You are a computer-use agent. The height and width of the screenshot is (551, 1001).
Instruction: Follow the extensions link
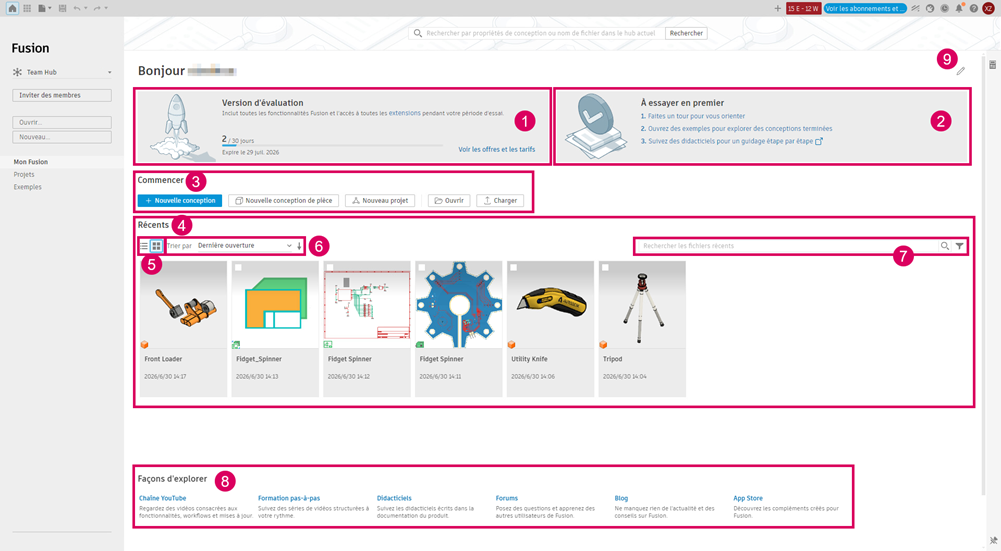coord(405,113)
